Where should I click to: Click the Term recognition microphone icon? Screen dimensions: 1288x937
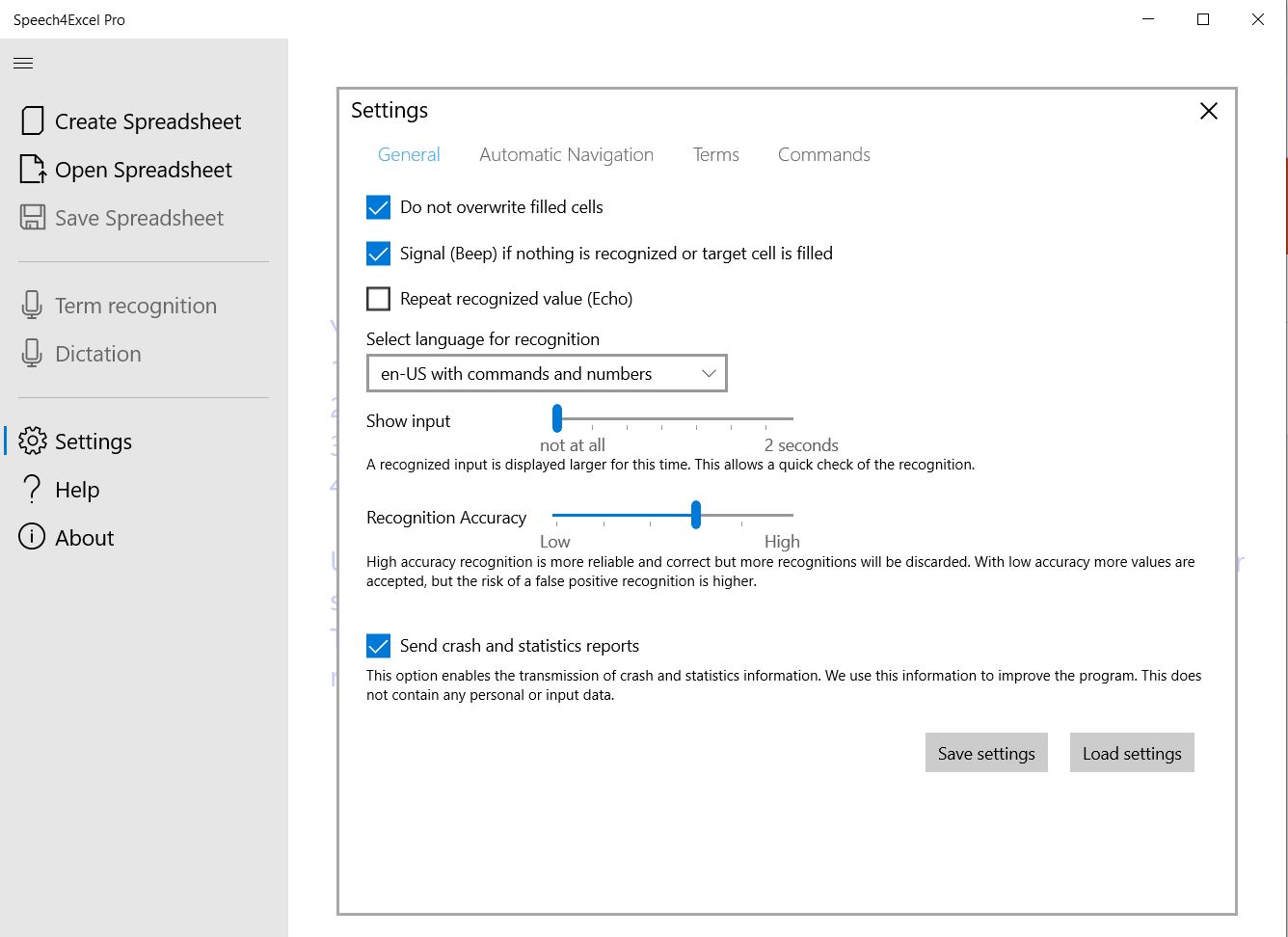32,306
